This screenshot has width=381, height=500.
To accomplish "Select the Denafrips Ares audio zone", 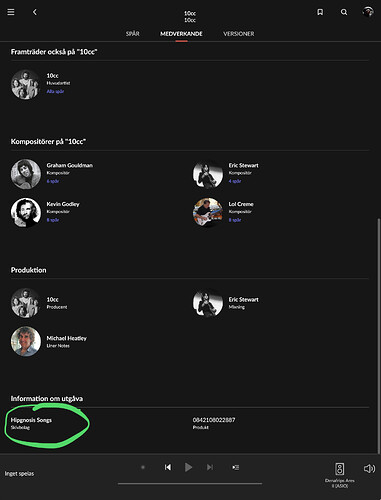I will pos(340,475).
